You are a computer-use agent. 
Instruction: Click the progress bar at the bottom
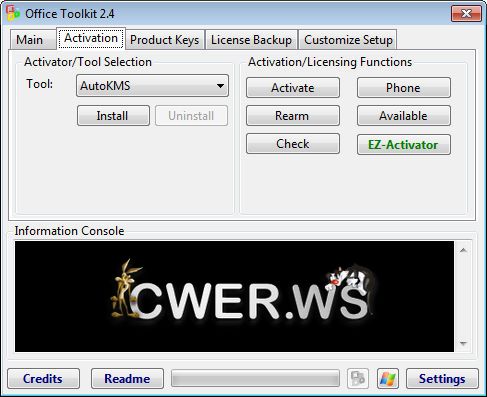[x=255, y=379]
